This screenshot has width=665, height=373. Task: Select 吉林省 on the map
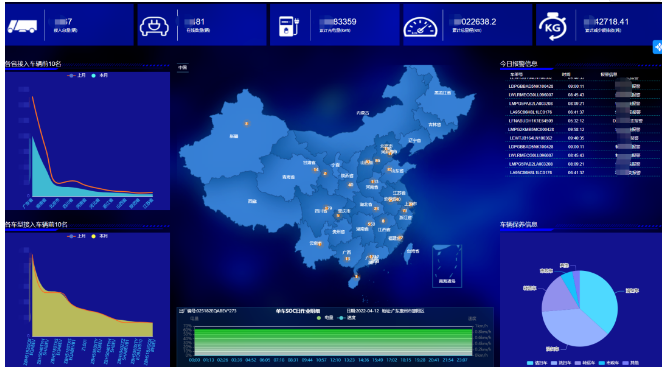(434, 125)
